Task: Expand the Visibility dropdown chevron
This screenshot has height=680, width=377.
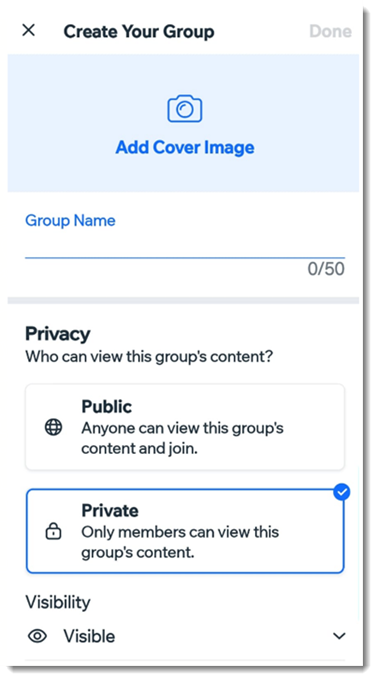Action: pos(339,636)
